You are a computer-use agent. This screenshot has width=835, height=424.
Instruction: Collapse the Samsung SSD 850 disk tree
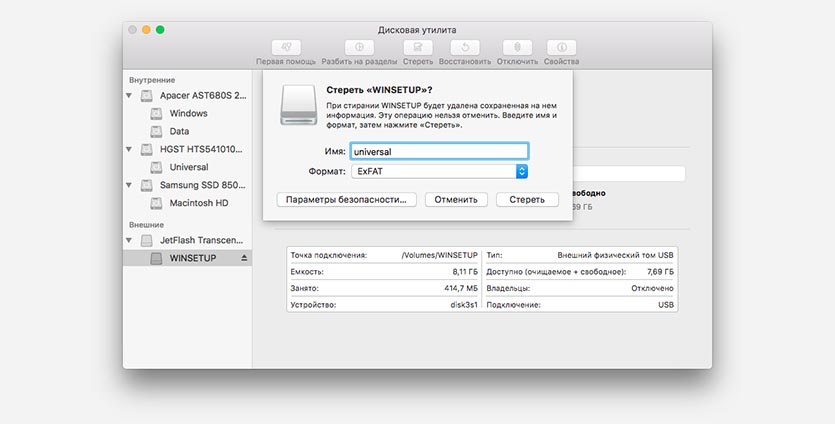click(130, 186)
